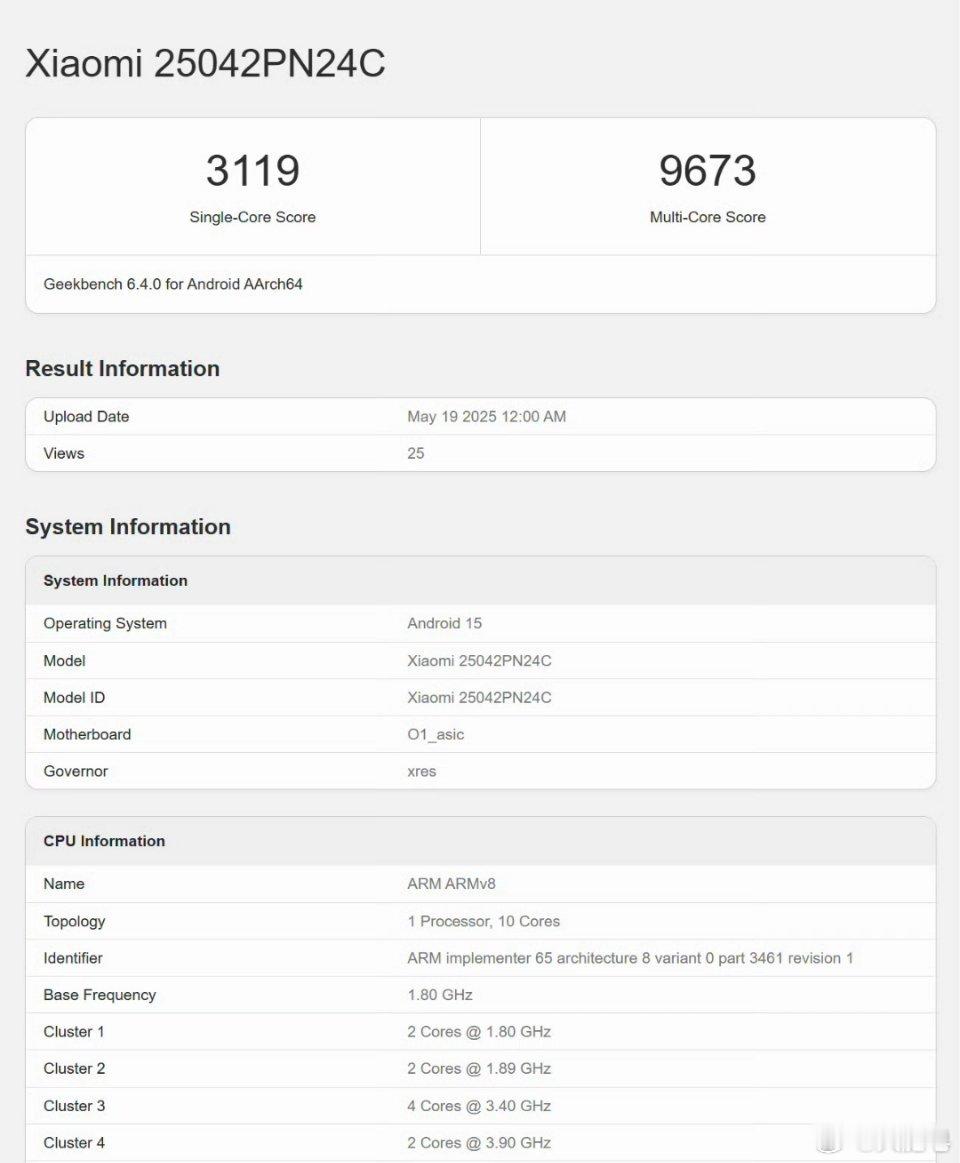960x1163 pixels.
Task: Select the Model value Xiaomi 25042PN24C
Action: pos(479,661)
